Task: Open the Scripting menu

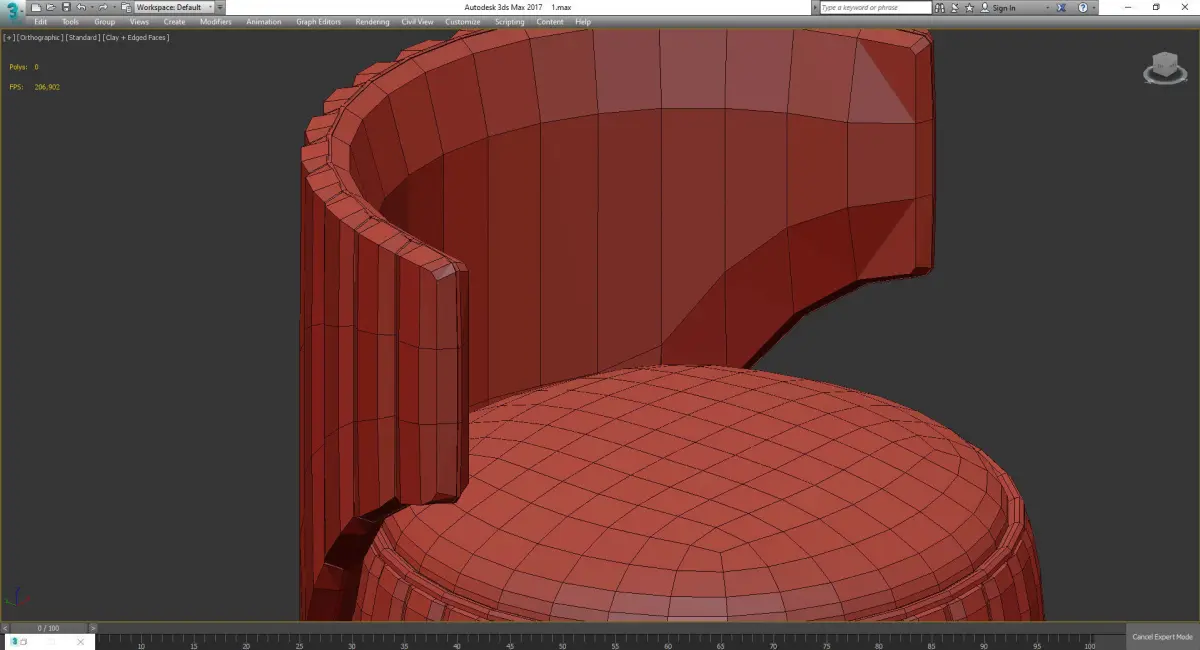Action: point(509,22)
